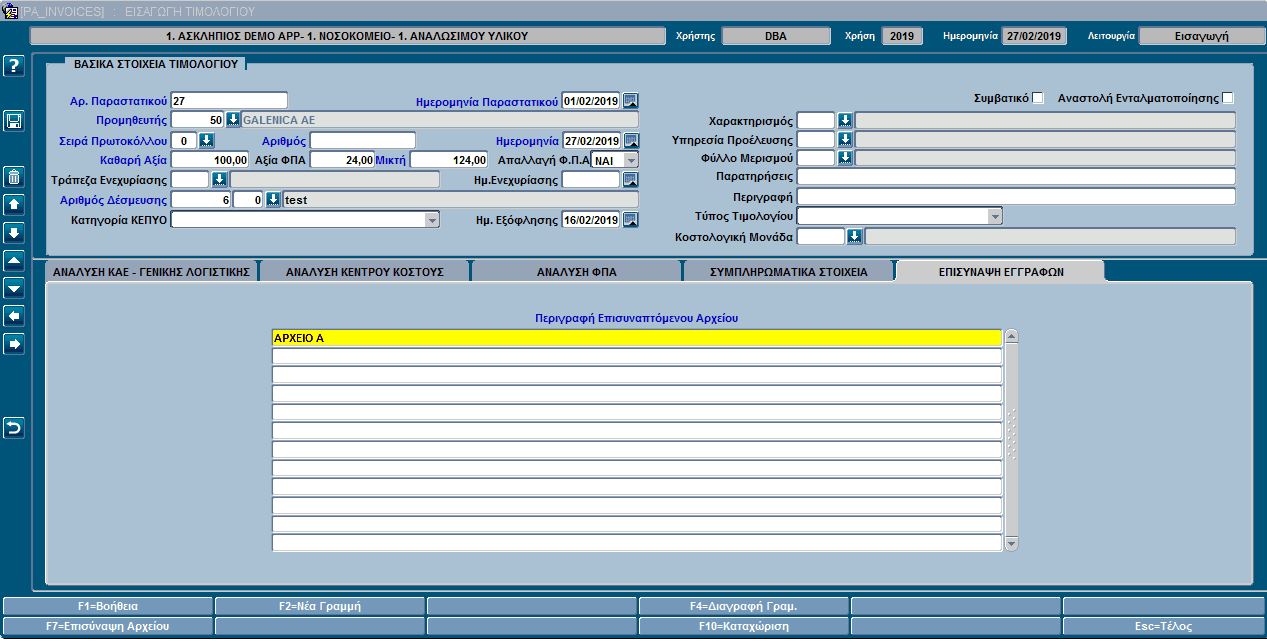The image size is (1267, 644).
Task: Click scroll up arrow of attachments list
Action: [x=1011, y=337]
